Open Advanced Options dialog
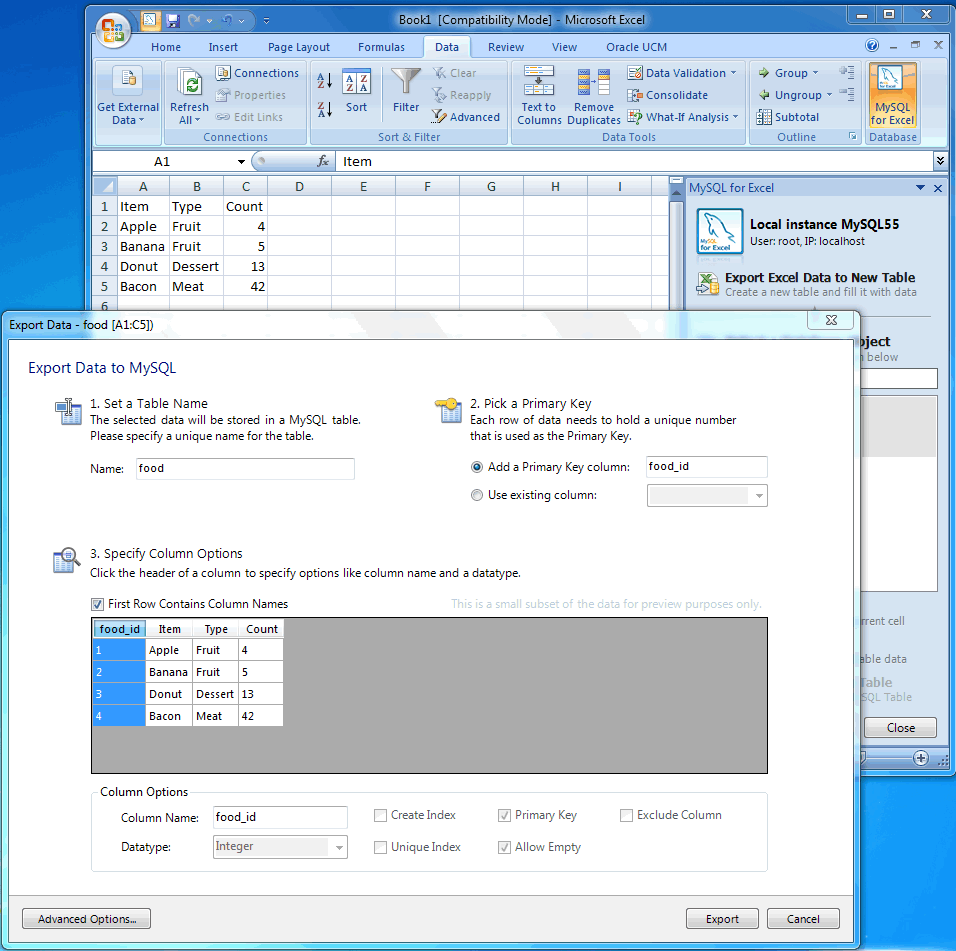 click(86, 918)
